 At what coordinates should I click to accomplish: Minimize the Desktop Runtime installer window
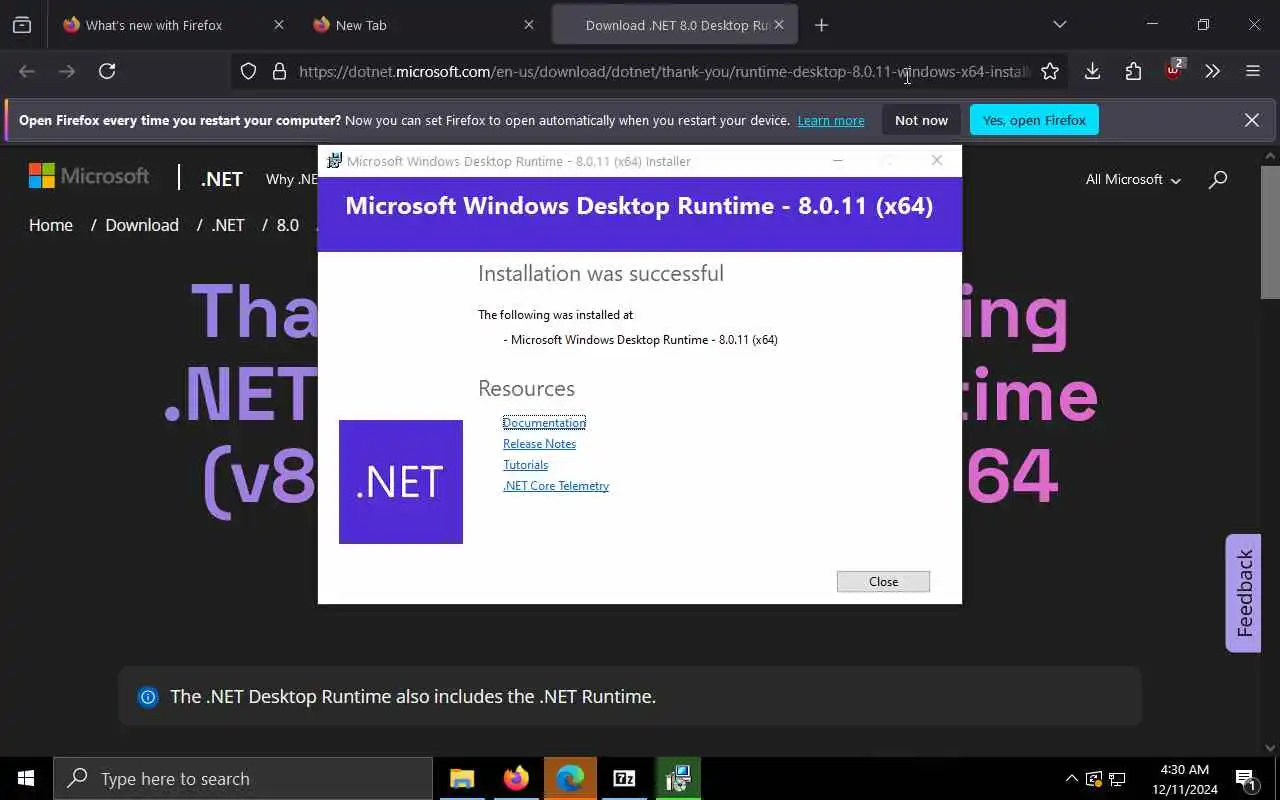838,160
